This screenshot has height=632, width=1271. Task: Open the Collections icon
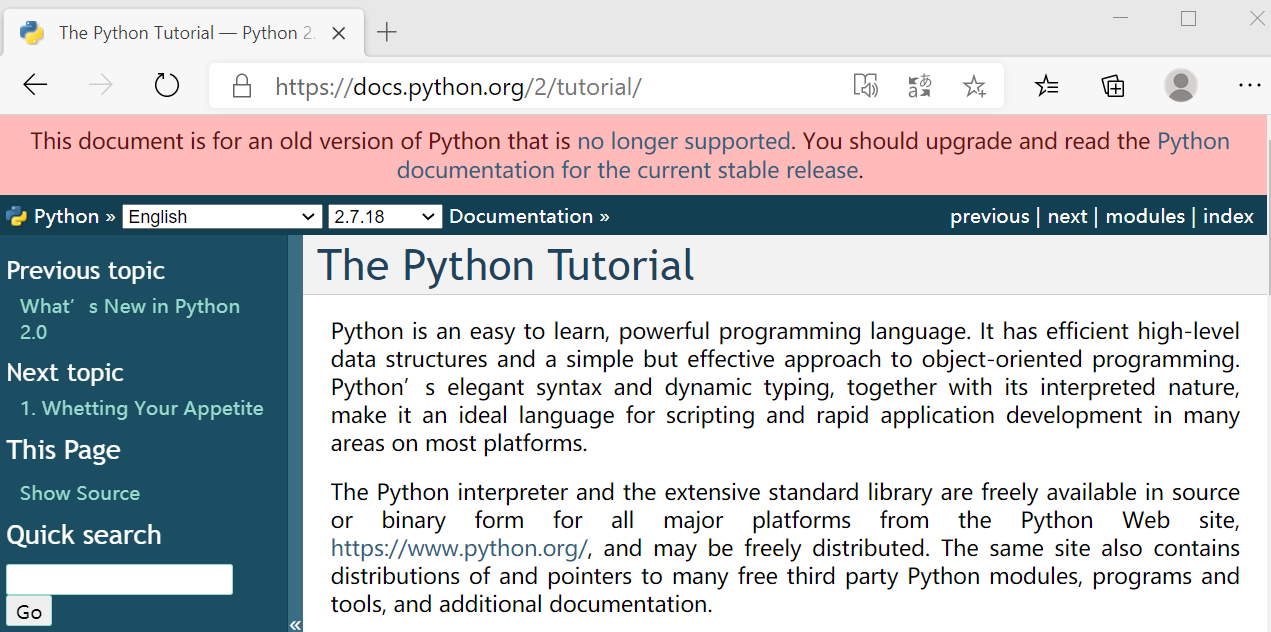click(1113, 86)
